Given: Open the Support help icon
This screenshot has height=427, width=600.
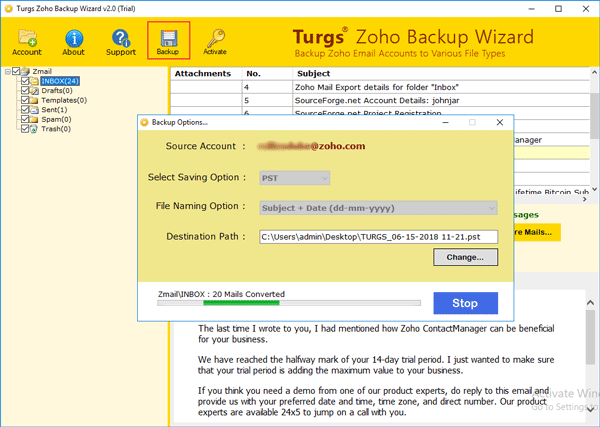Looking at the screenshot, I should 121,42.
